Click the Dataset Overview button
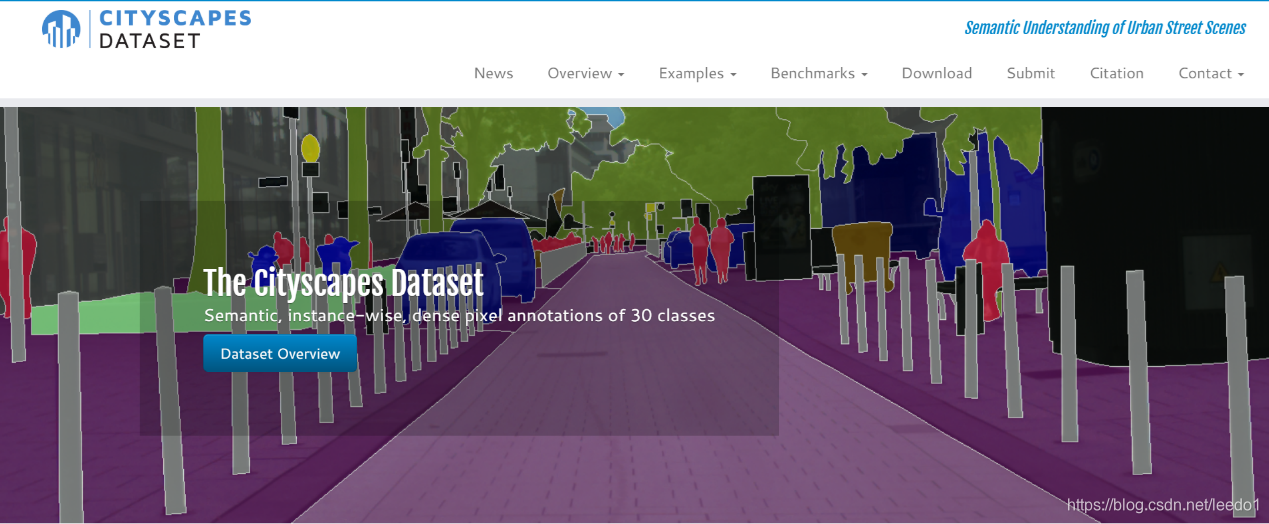The width and height of the screenshot is (1269, 524). pyautogui.click(x=280, y=354)
